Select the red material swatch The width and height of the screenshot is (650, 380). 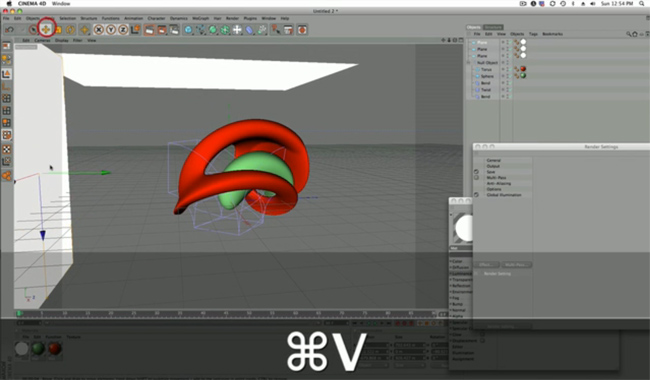[55, 349]
